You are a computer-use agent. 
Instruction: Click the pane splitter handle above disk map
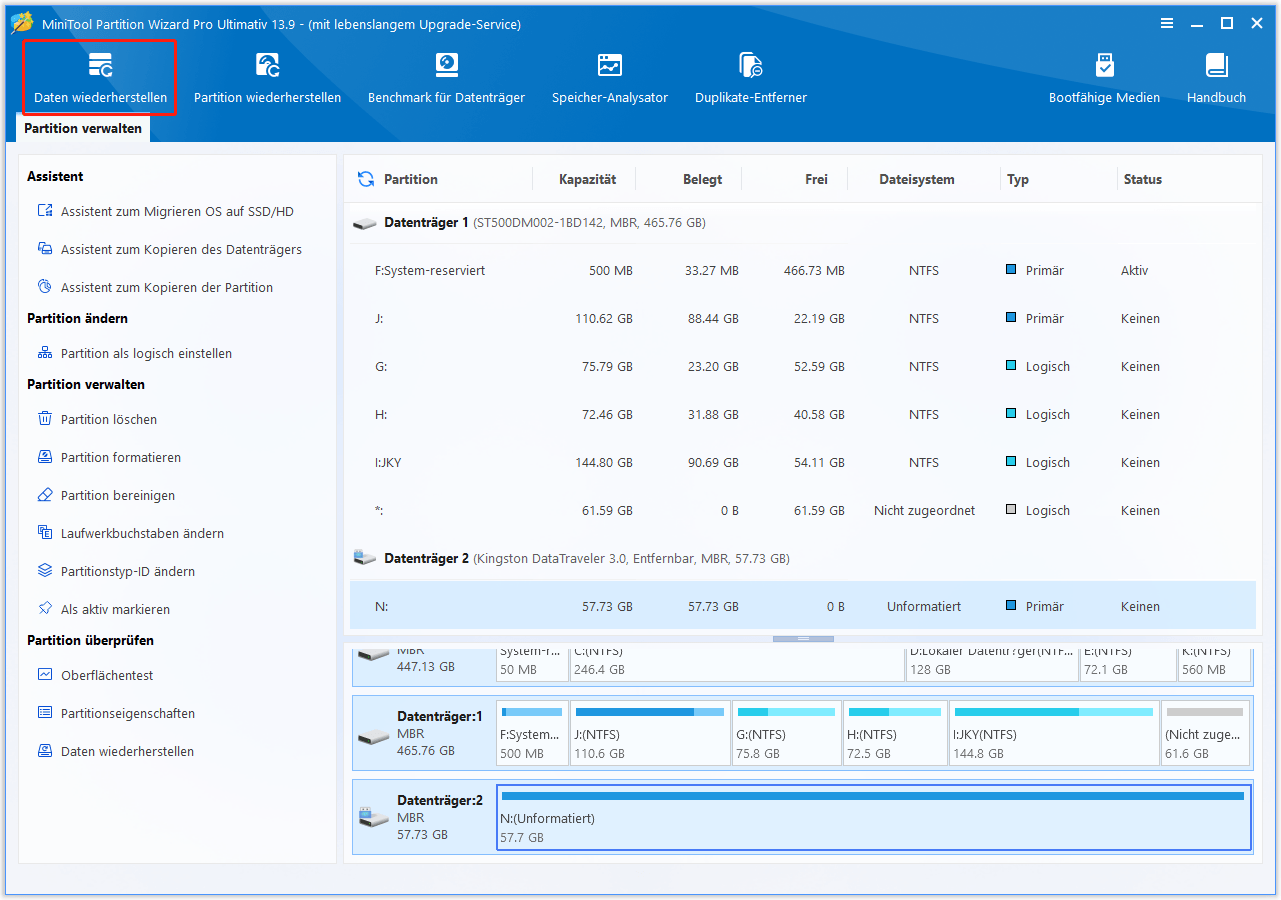tap(803, 638)
